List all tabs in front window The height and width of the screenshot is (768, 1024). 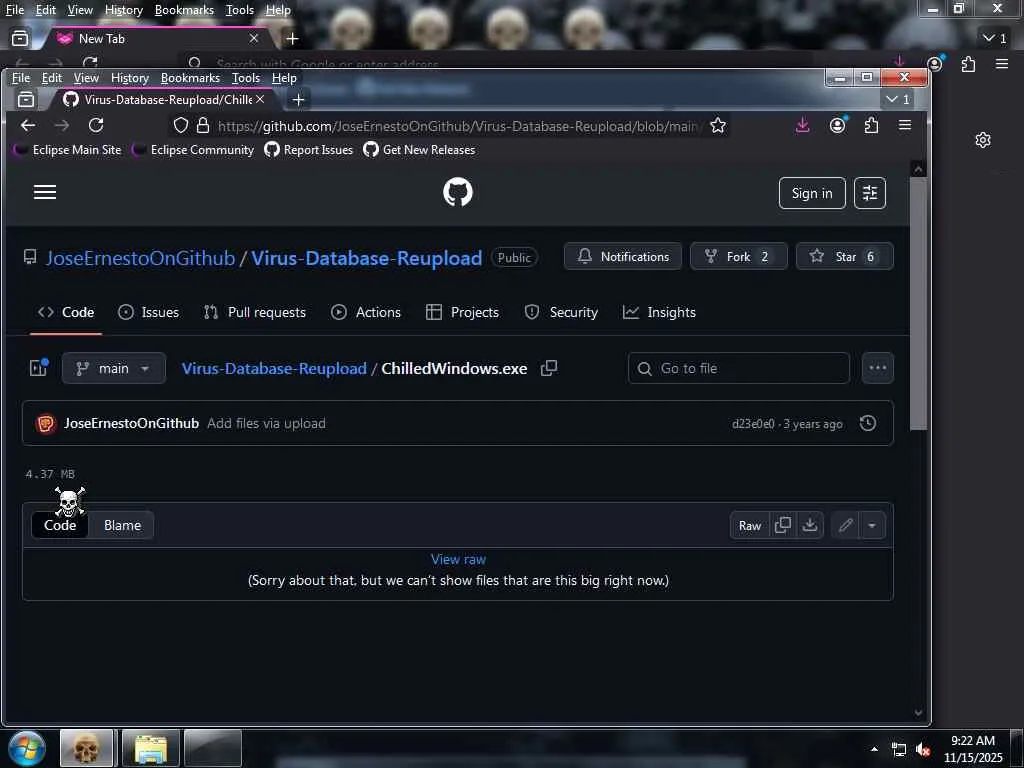[898, 99]
